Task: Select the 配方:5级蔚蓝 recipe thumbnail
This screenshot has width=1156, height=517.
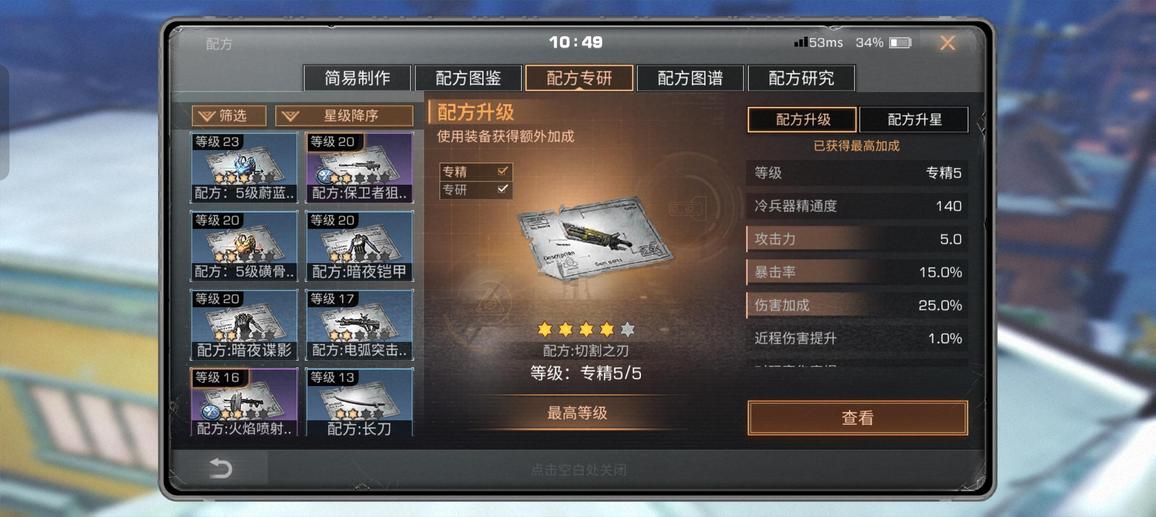Action: point(245,168)
